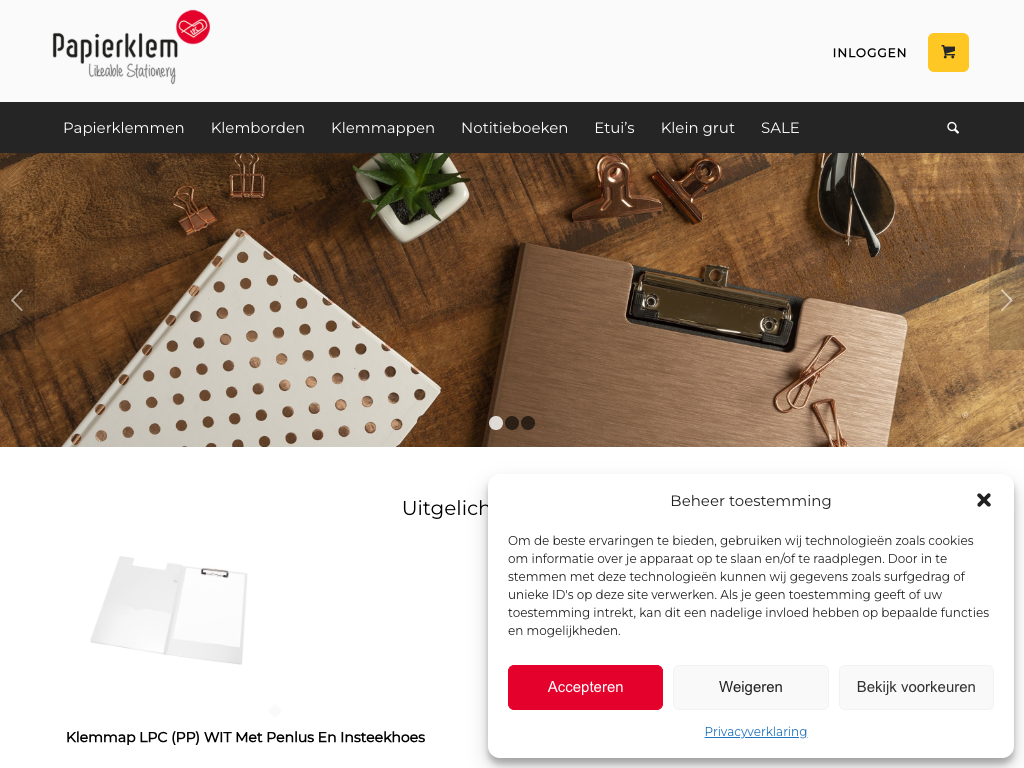Click the Weigeren button
Image resolution: width=1024 pixels, height=768 pixels.
tap(750, 687)
